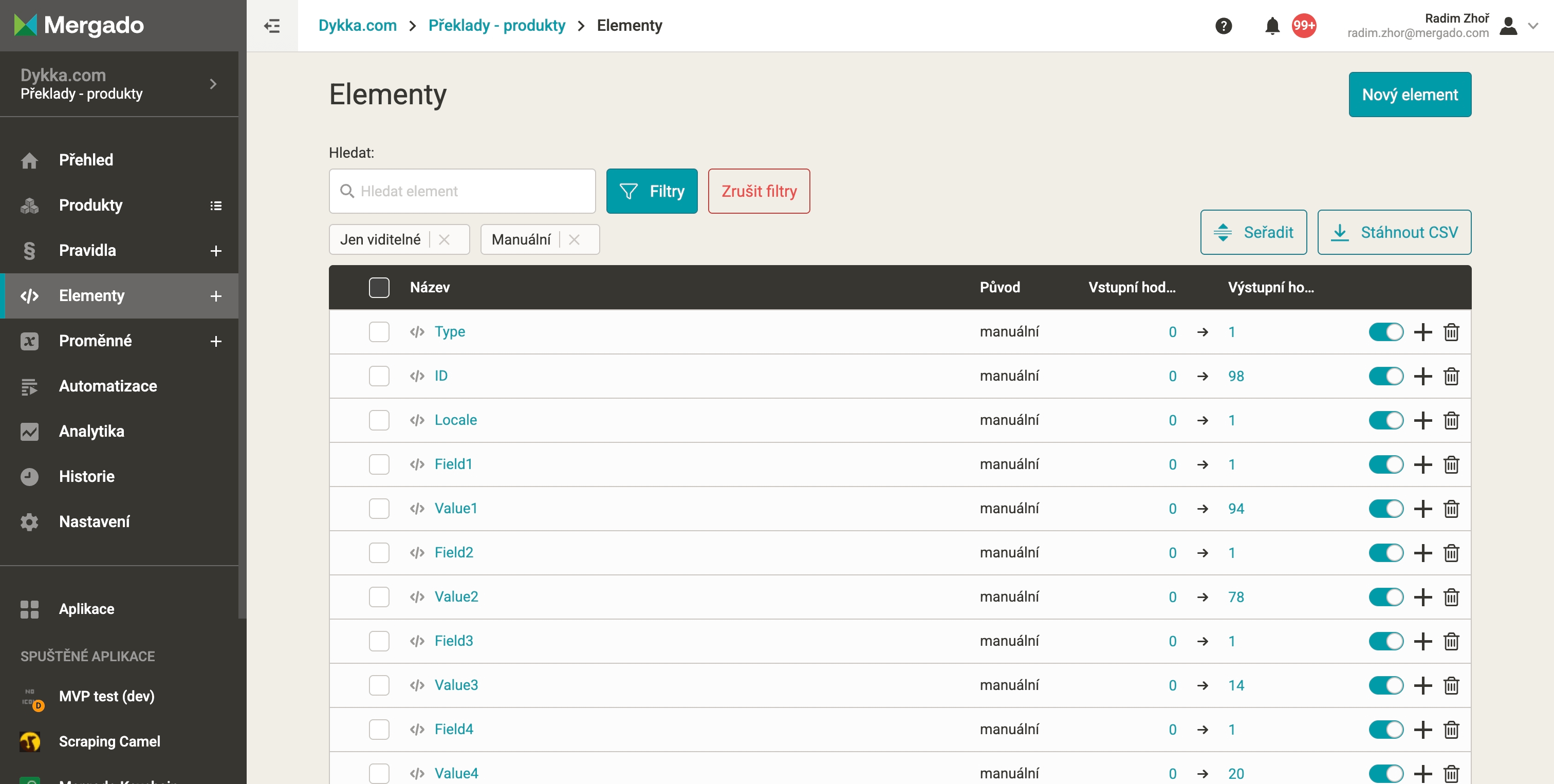
Task: Open Historie in the sidebar menu
Action: 87,476
